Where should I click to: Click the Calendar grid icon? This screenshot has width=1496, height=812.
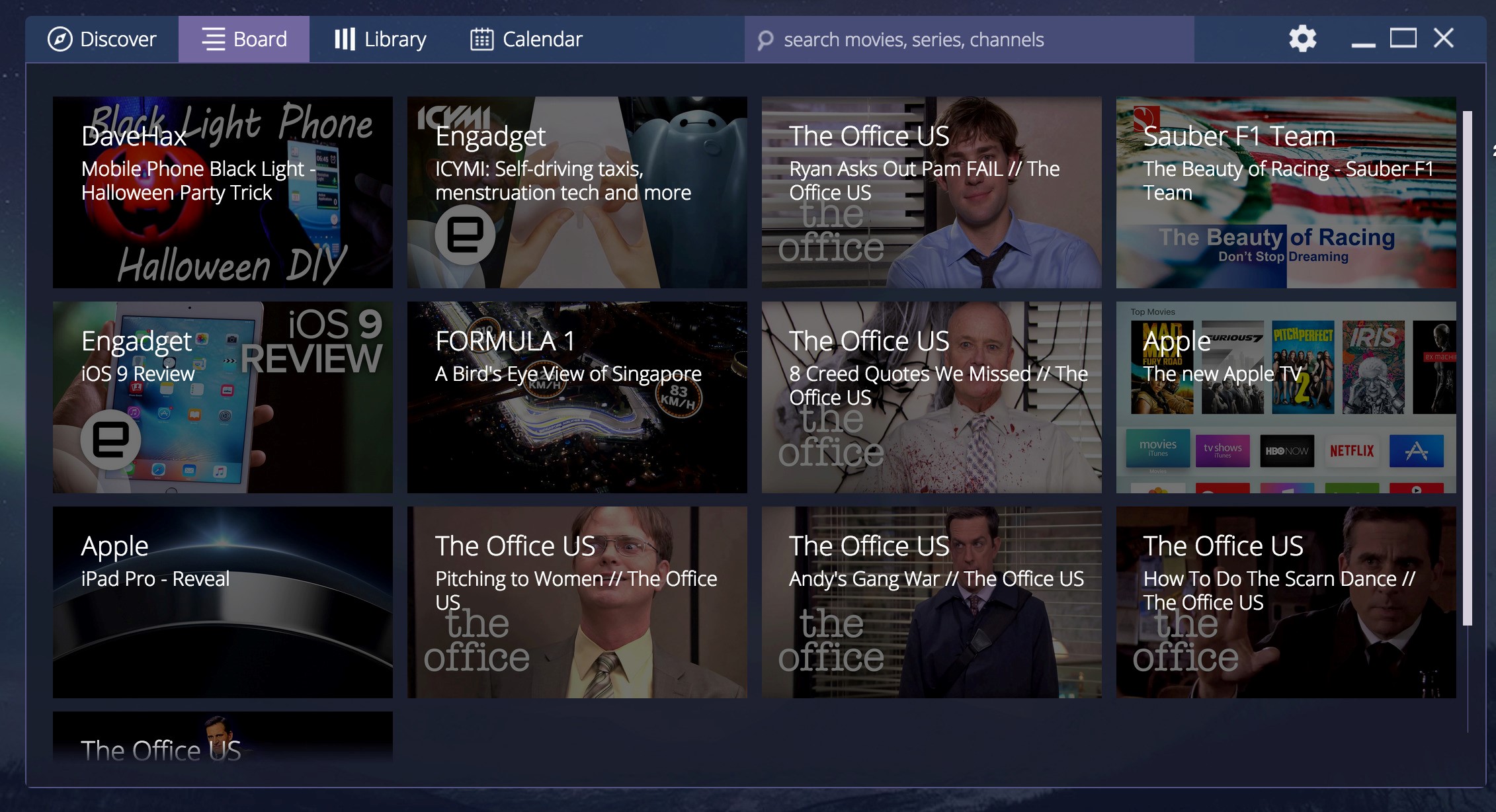[x=481, y=39]
